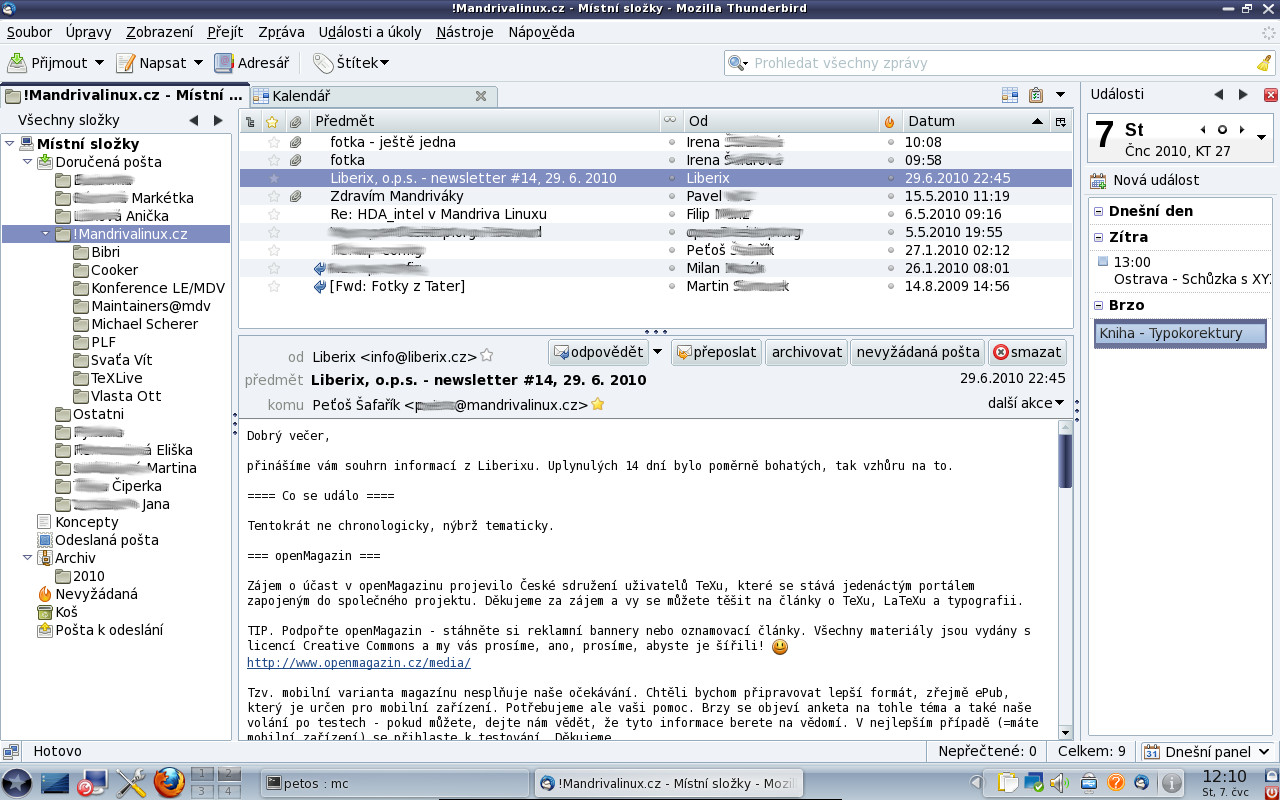
Task: Collapse the !Mandrivalinux.cz folder
Action: pyautogui.click(x=46, y=234)
